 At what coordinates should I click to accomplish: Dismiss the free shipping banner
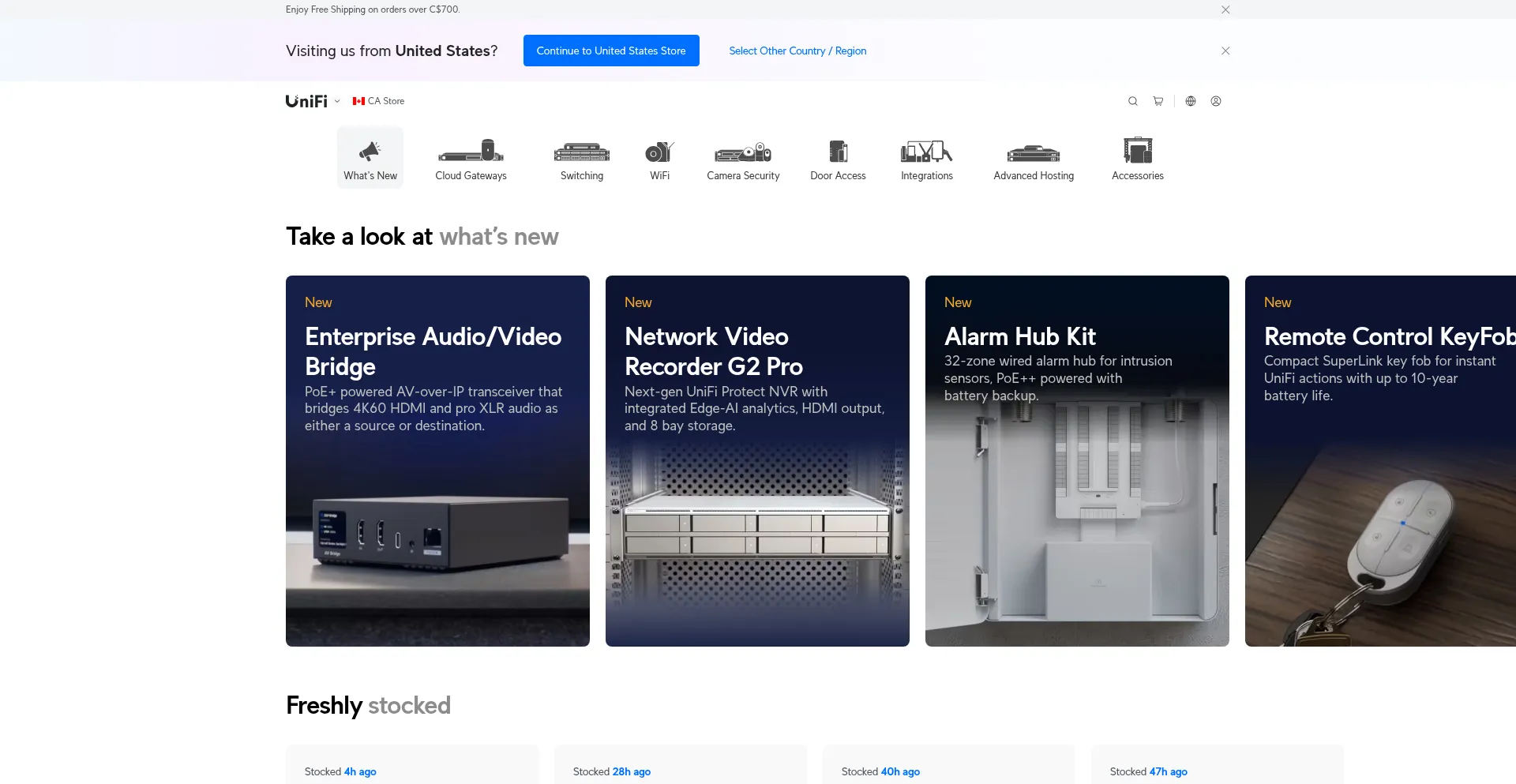click(x=1225, y=9)
